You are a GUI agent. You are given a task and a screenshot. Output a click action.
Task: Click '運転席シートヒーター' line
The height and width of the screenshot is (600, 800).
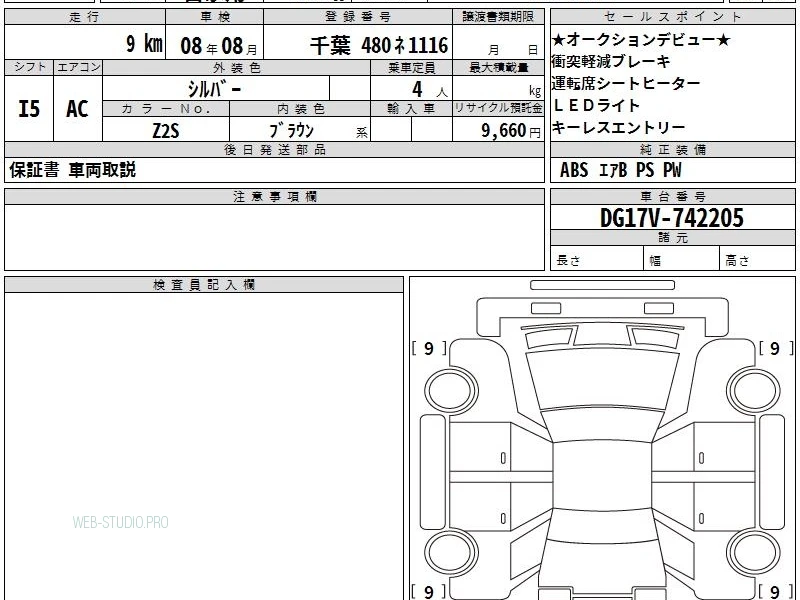coord(626,83)
